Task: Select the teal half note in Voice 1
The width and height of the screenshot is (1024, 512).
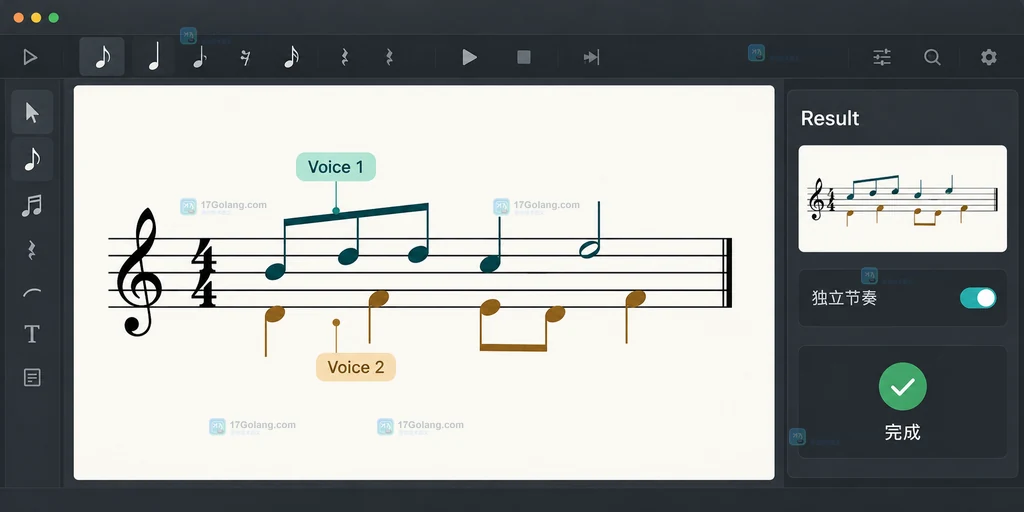Action: tap(590, 249)
